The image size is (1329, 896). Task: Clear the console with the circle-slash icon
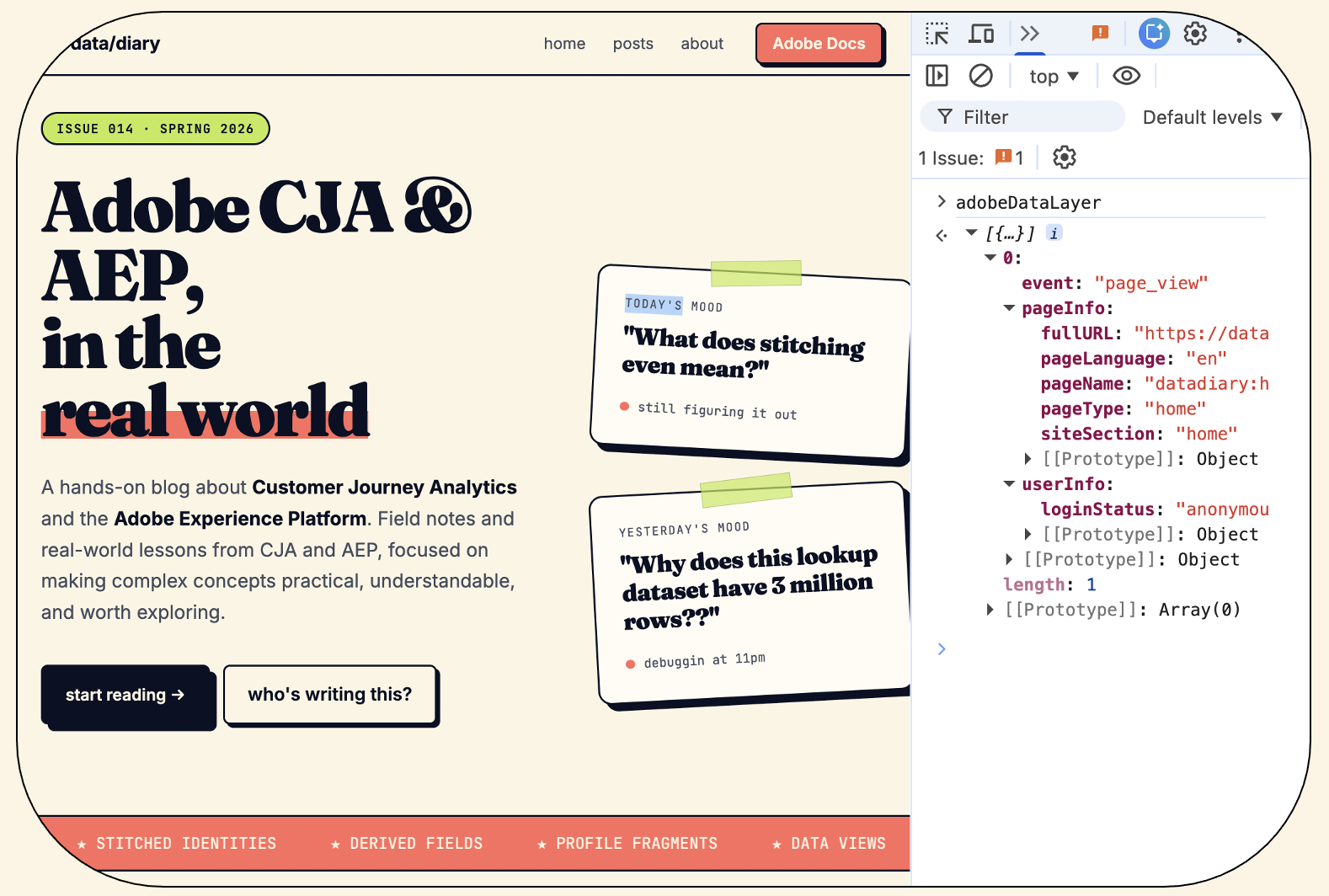coord(980,76)
